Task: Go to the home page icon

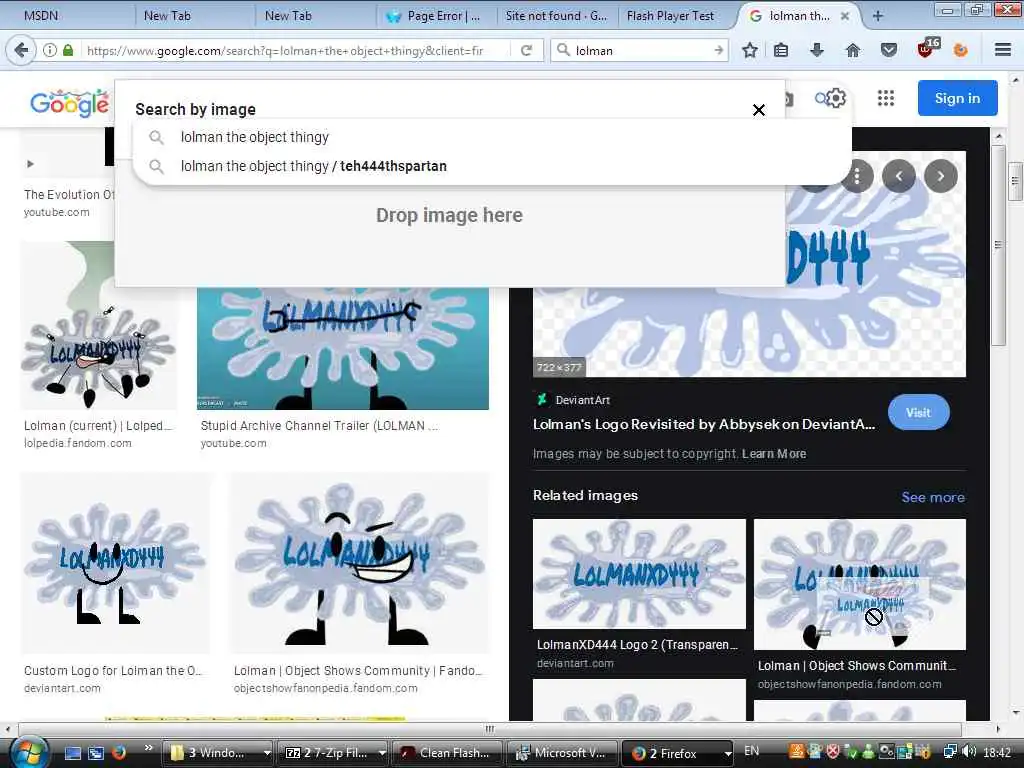Action: click(852, 50)
